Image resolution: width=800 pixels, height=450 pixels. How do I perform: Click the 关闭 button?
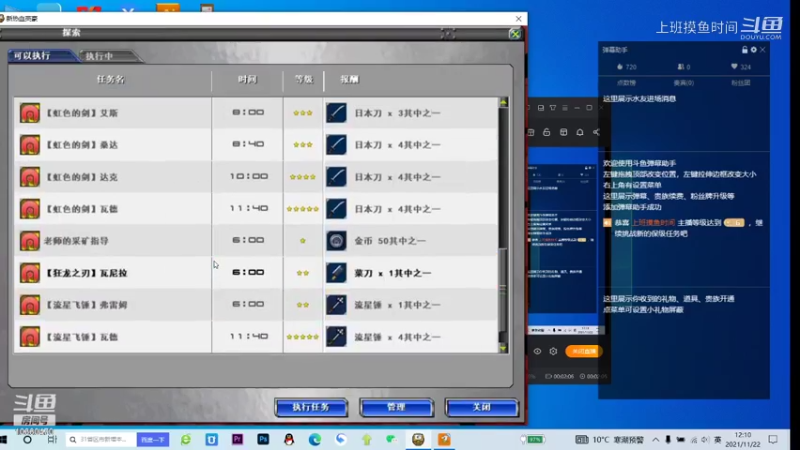click(x=482, y=407)
